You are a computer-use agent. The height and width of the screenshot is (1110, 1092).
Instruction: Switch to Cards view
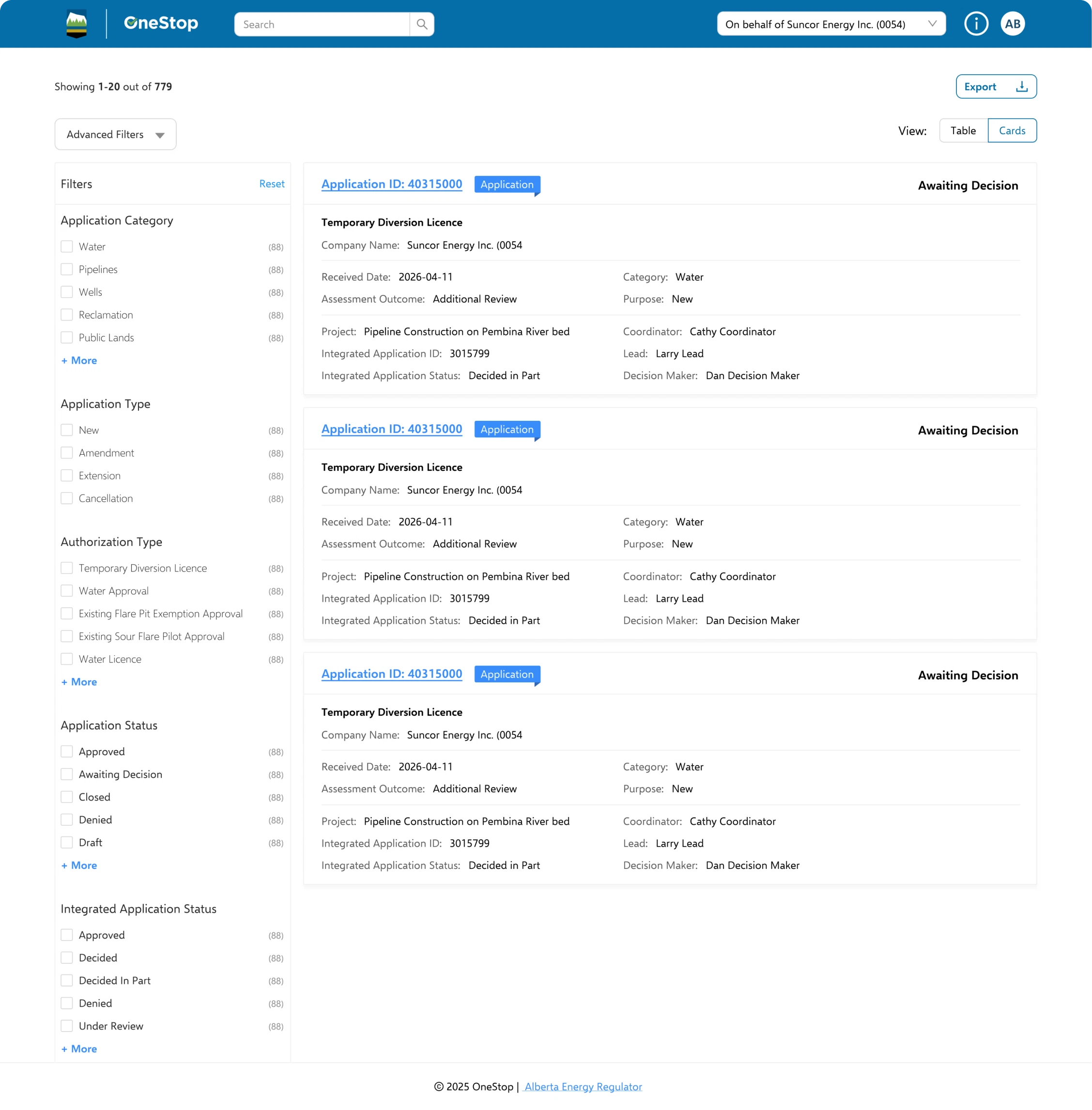coord(1012,131)
